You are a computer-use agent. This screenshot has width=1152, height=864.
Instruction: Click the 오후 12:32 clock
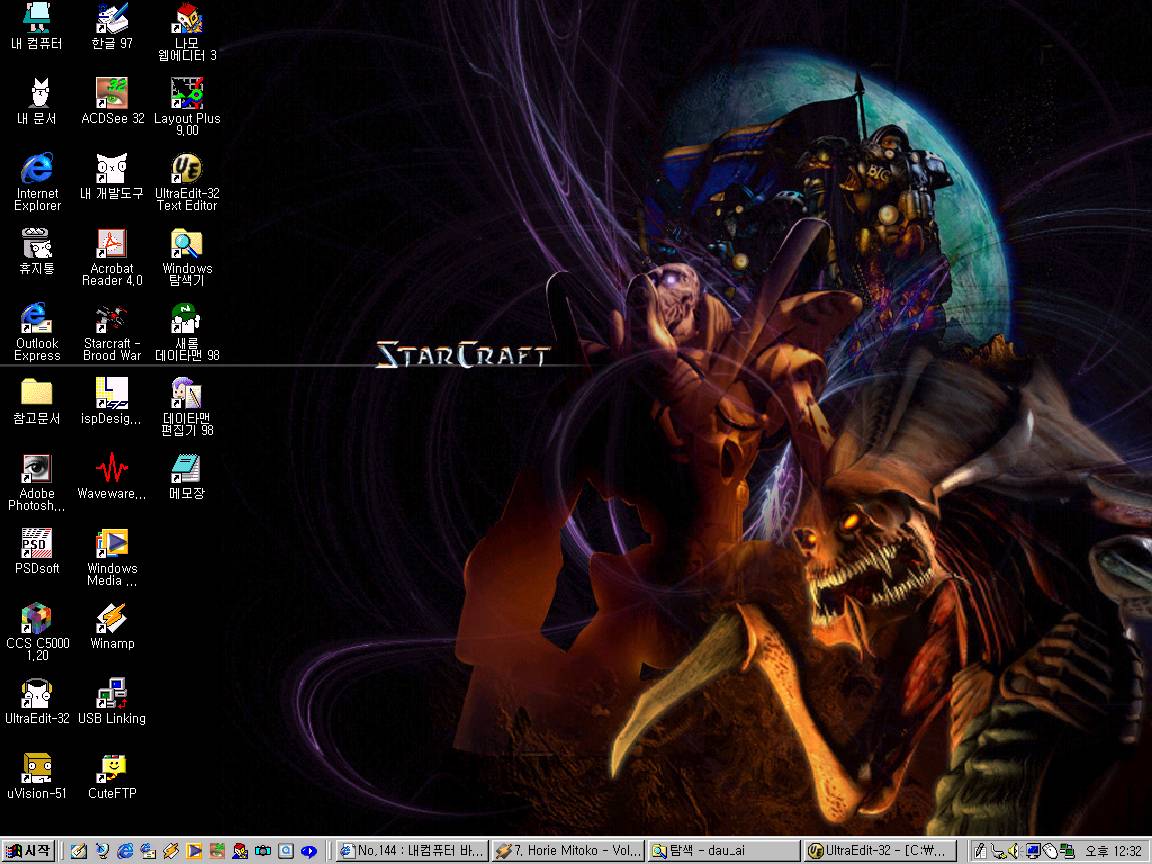[1112, 851]
